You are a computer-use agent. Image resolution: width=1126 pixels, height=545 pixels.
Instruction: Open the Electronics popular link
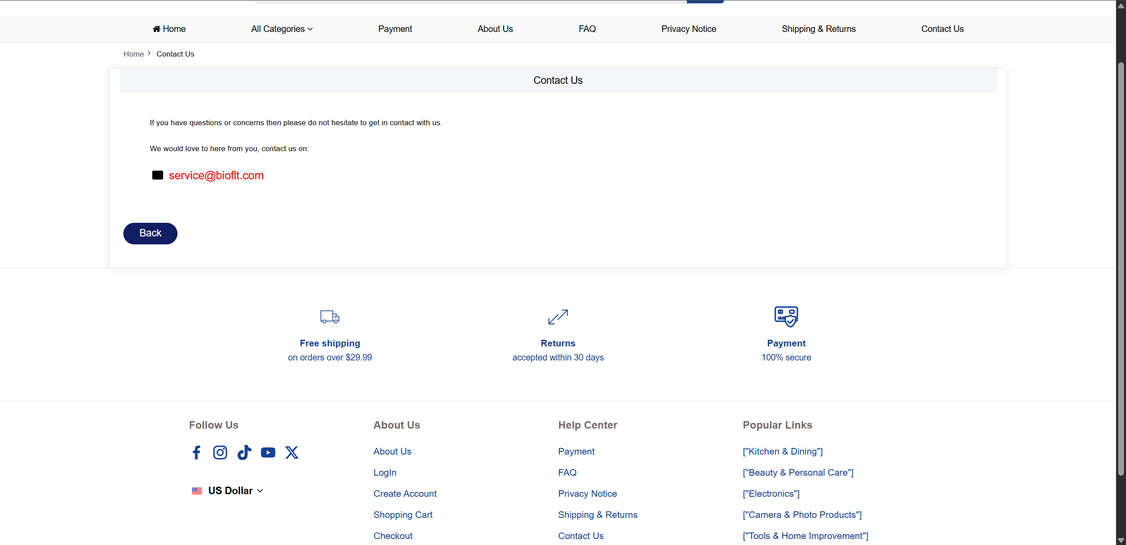[771, 494]
